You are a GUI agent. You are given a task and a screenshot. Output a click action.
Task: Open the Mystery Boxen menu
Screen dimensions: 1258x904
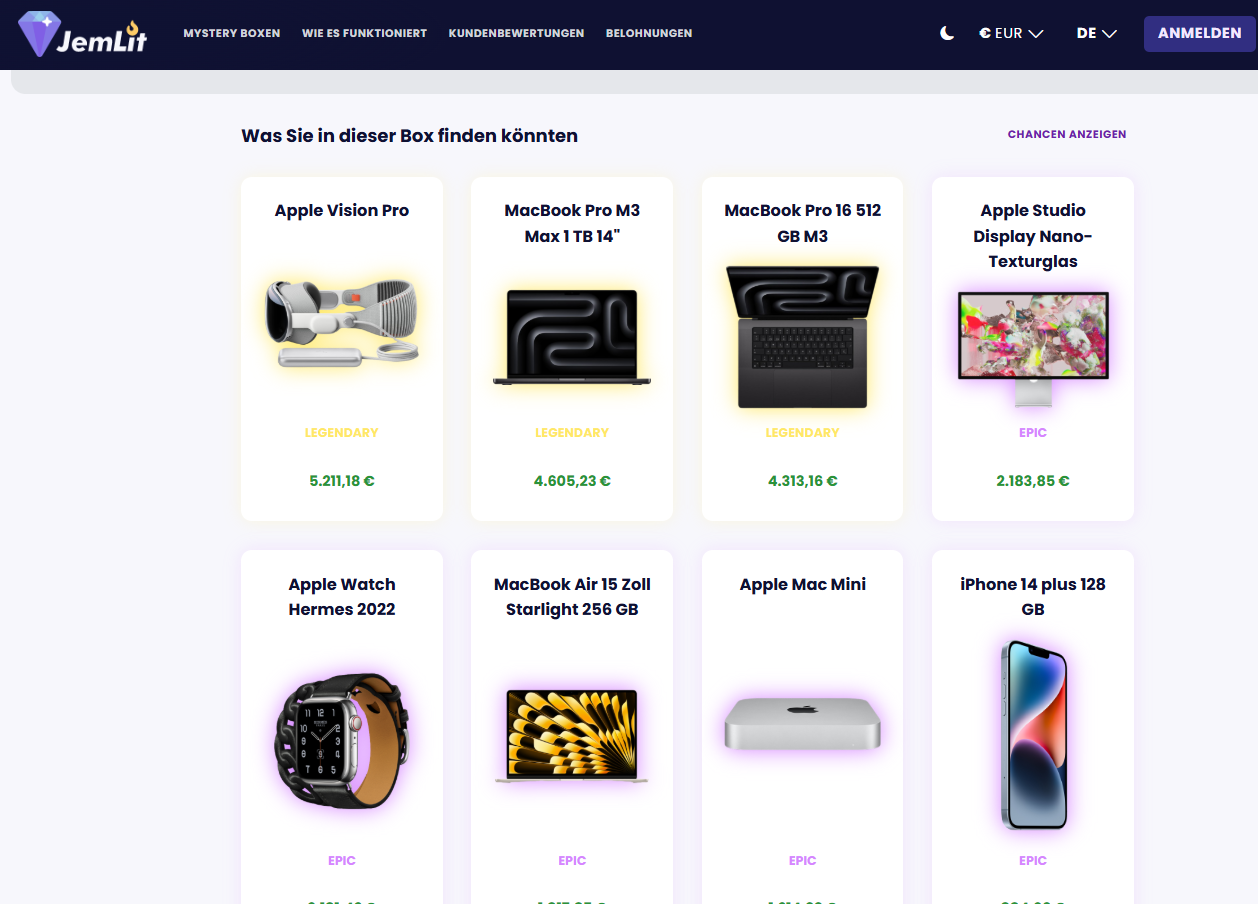pyautogui.click(x=232, y=33)
